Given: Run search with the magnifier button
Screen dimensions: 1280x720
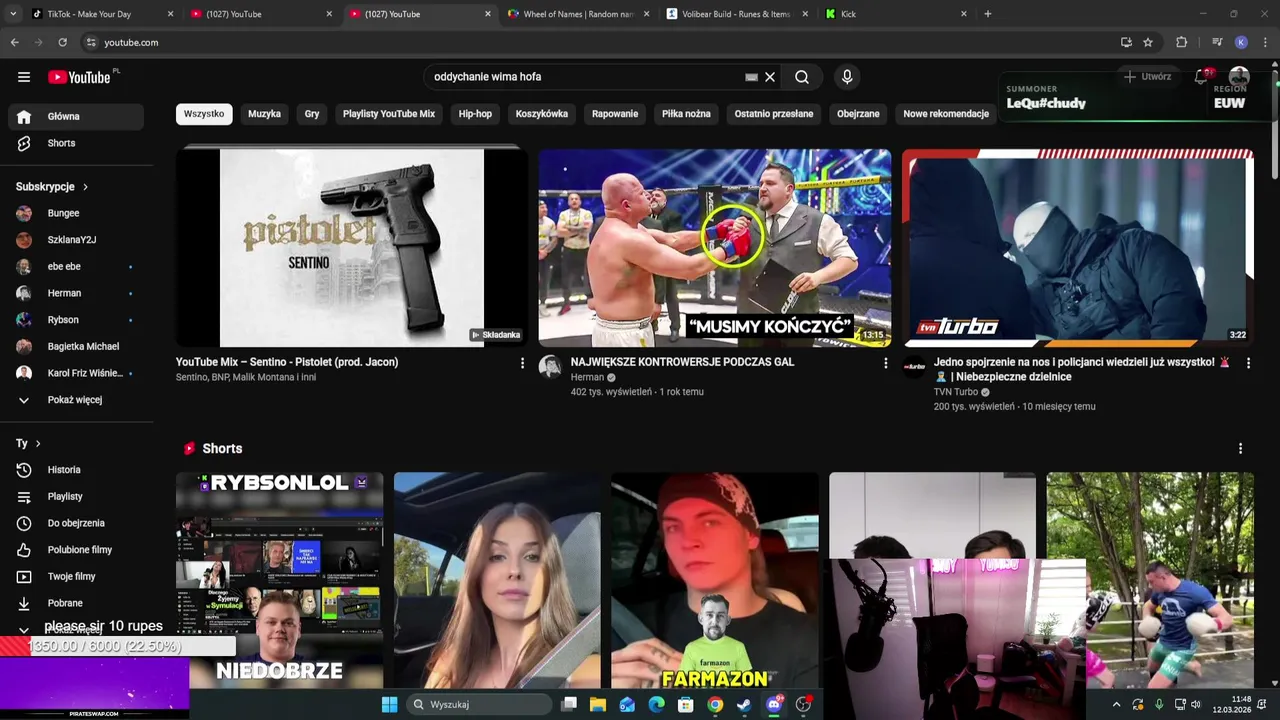Looking at the screenshot, I should pyautogui.click(x=802, y=77).
